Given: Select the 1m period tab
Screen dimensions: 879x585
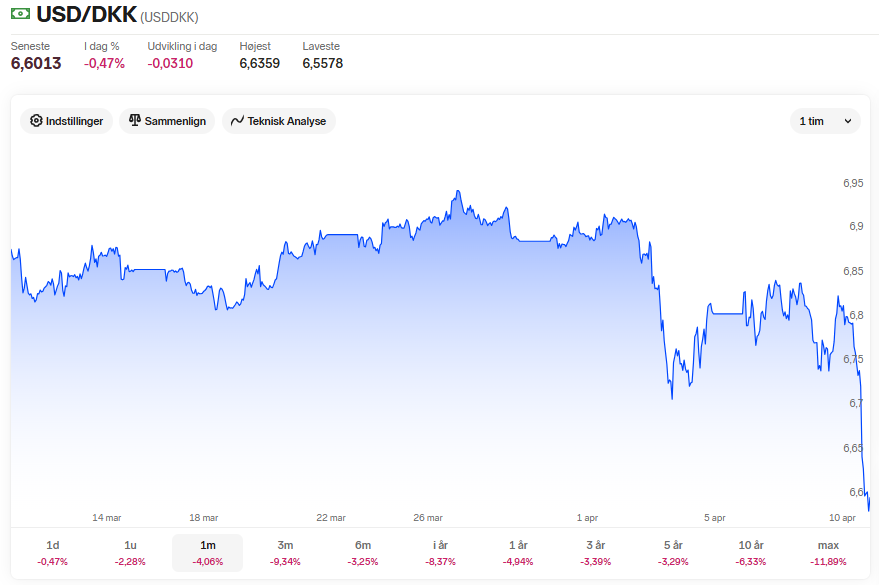Looking at the screenshot, I should click(x=207, y=552).
